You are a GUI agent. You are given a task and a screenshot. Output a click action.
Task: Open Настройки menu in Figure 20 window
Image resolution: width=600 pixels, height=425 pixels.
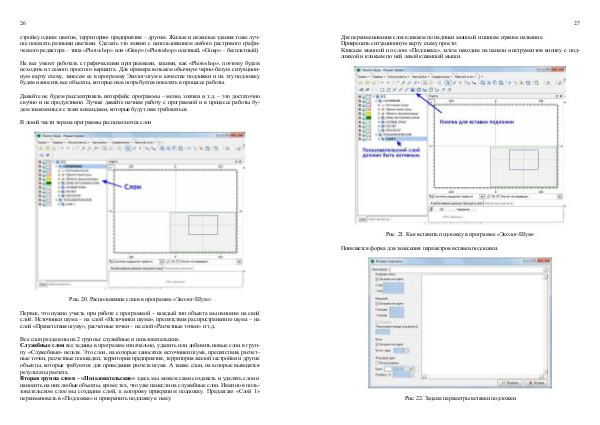pos(100,143)
